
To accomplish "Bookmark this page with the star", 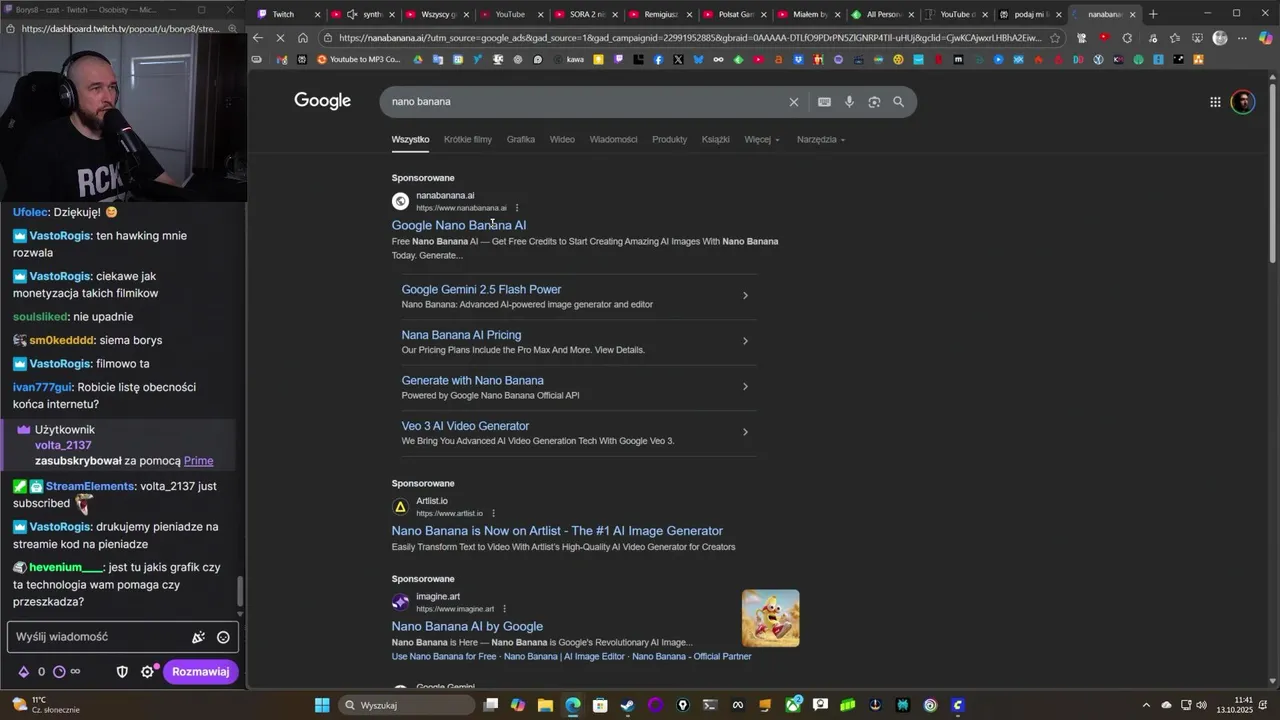I will click(1055, 38).
